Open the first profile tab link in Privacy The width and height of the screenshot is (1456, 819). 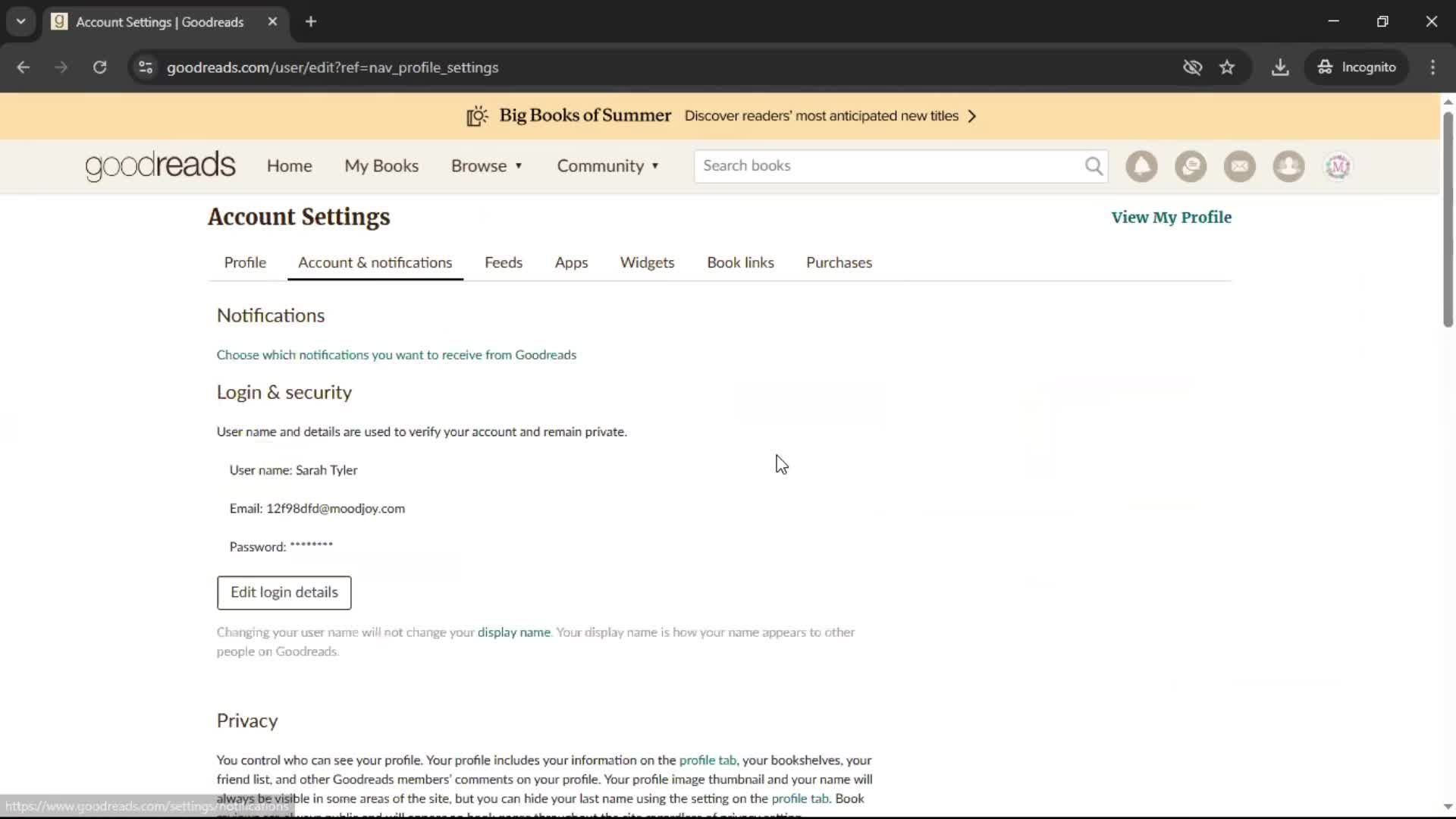tap(707, 761)
